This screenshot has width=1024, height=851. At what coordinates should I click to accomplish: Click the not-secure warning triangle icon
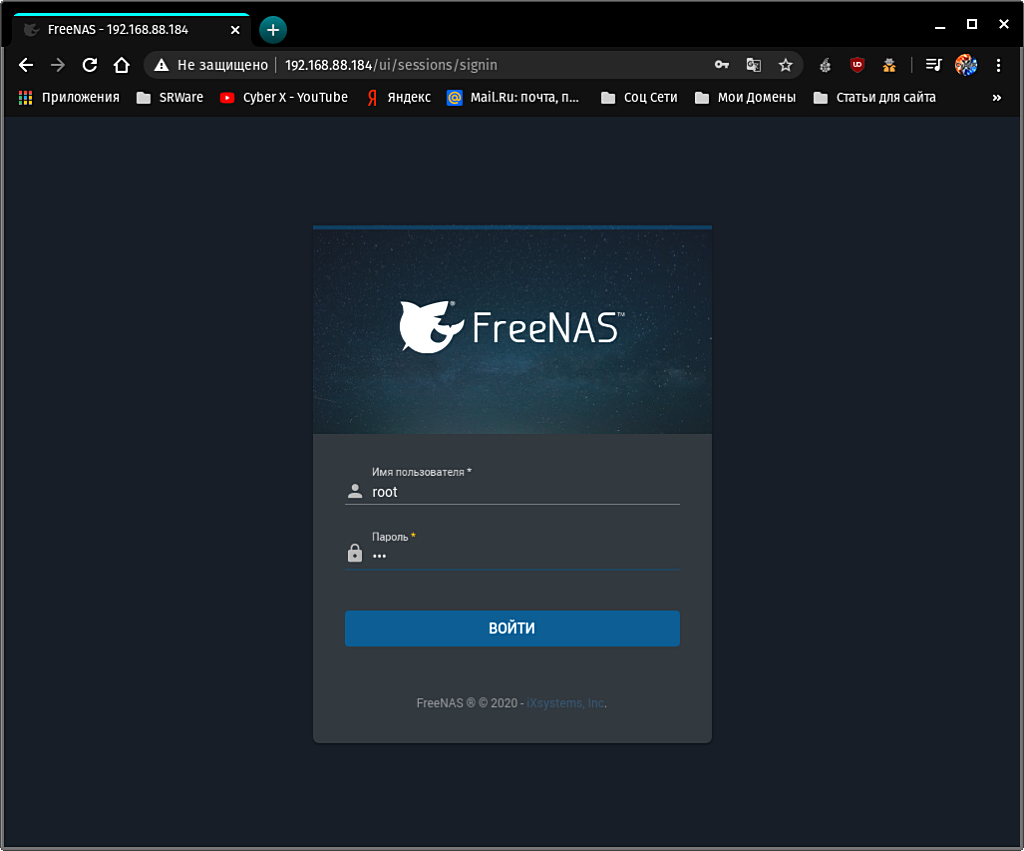pyautogui.click(x=161, y=65)
